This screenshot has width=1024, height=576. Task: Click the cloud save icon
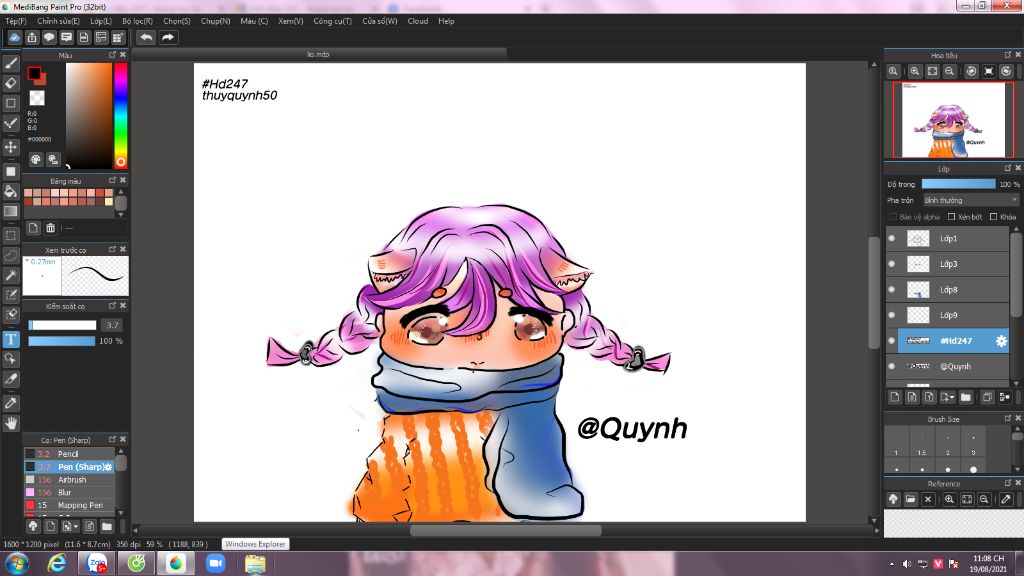click(14, 37)
